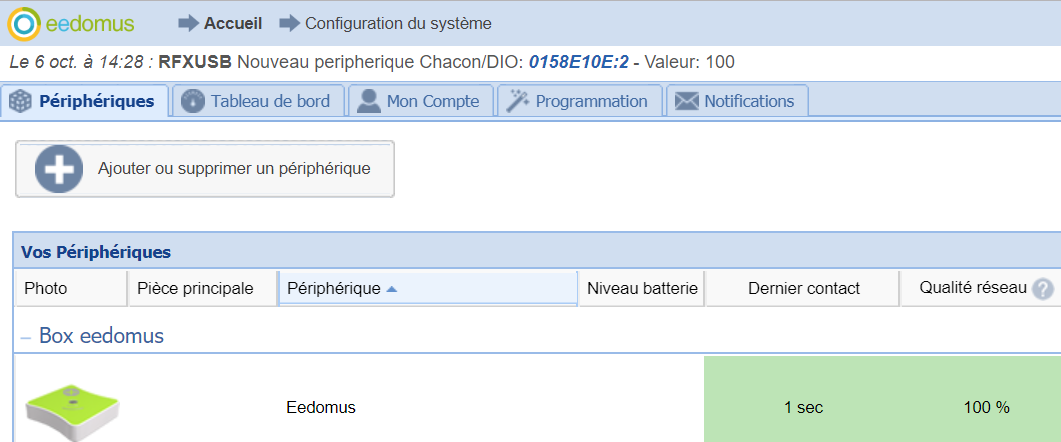Switch to the Tableau de bord tab
The height and width of the screenshot is (442, 1061).
coord(258,102)
